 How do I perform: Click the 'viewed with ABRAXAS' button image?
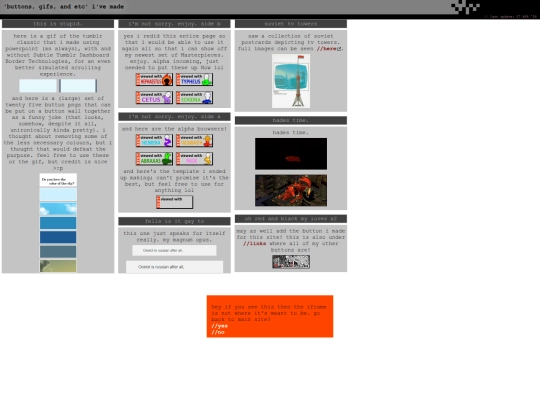(x=154, y=159)
